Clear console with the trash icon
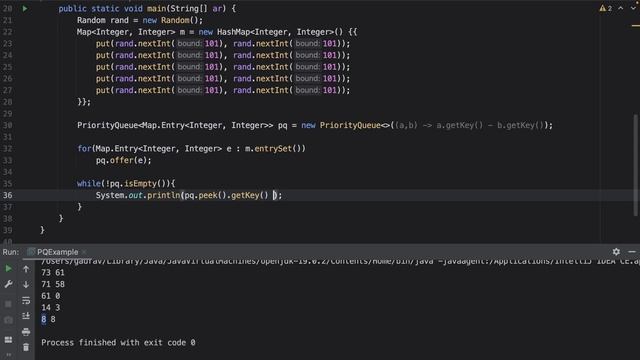The image size is (640, 360). 26,347
